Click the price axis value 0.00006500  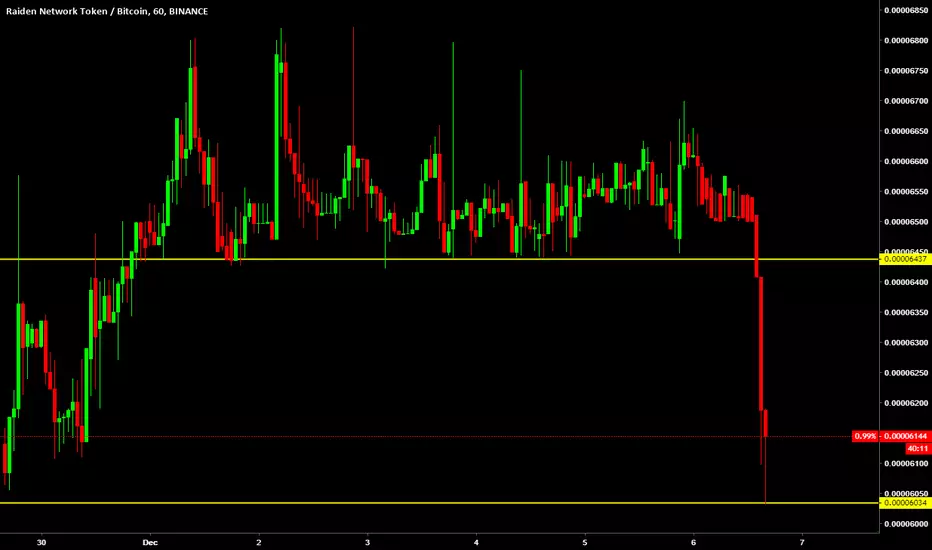coord(906,222)
